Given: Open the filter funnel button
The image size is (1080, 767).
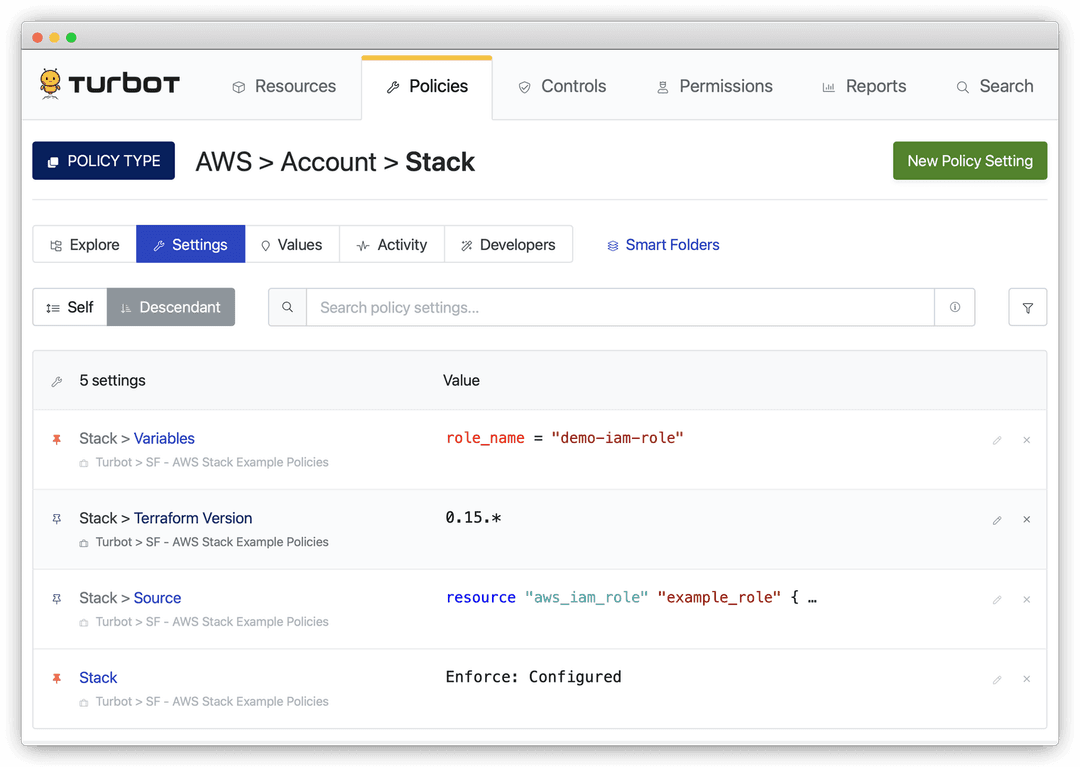Looking at the screenshot, I should coord(1028,307).
